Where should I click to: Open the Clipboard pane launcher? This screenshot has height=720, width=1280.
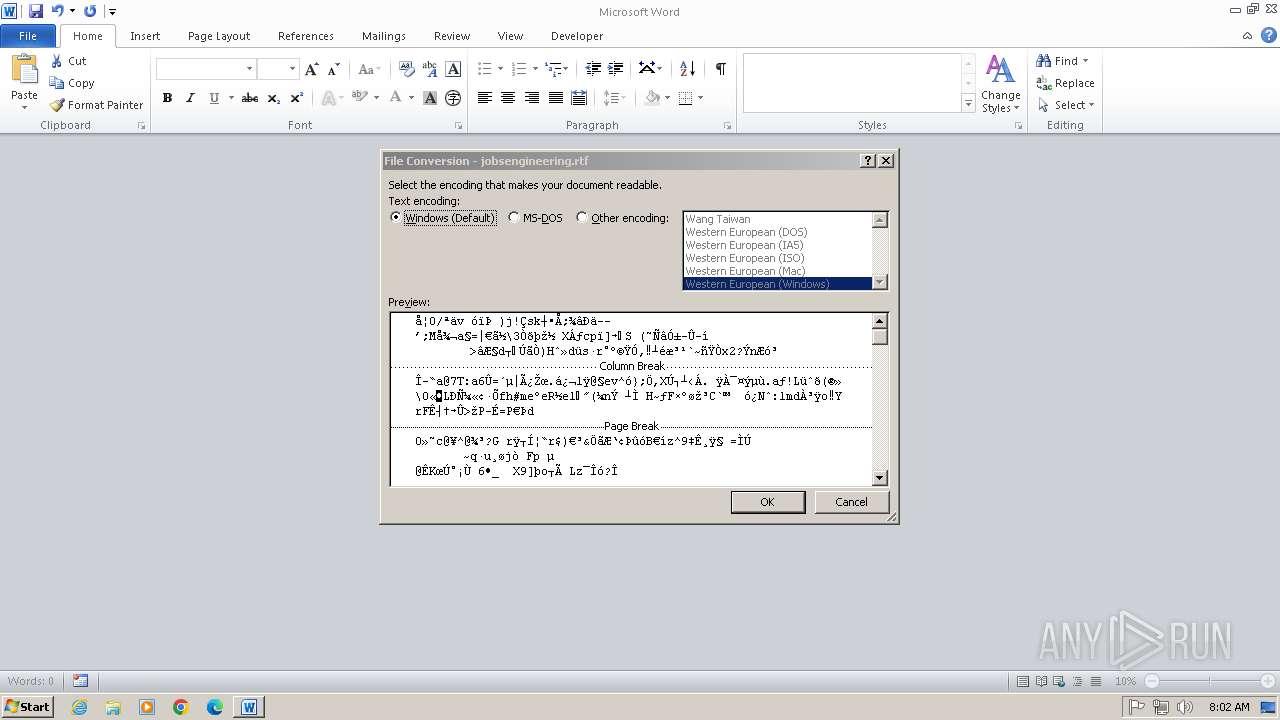point(141,126)
